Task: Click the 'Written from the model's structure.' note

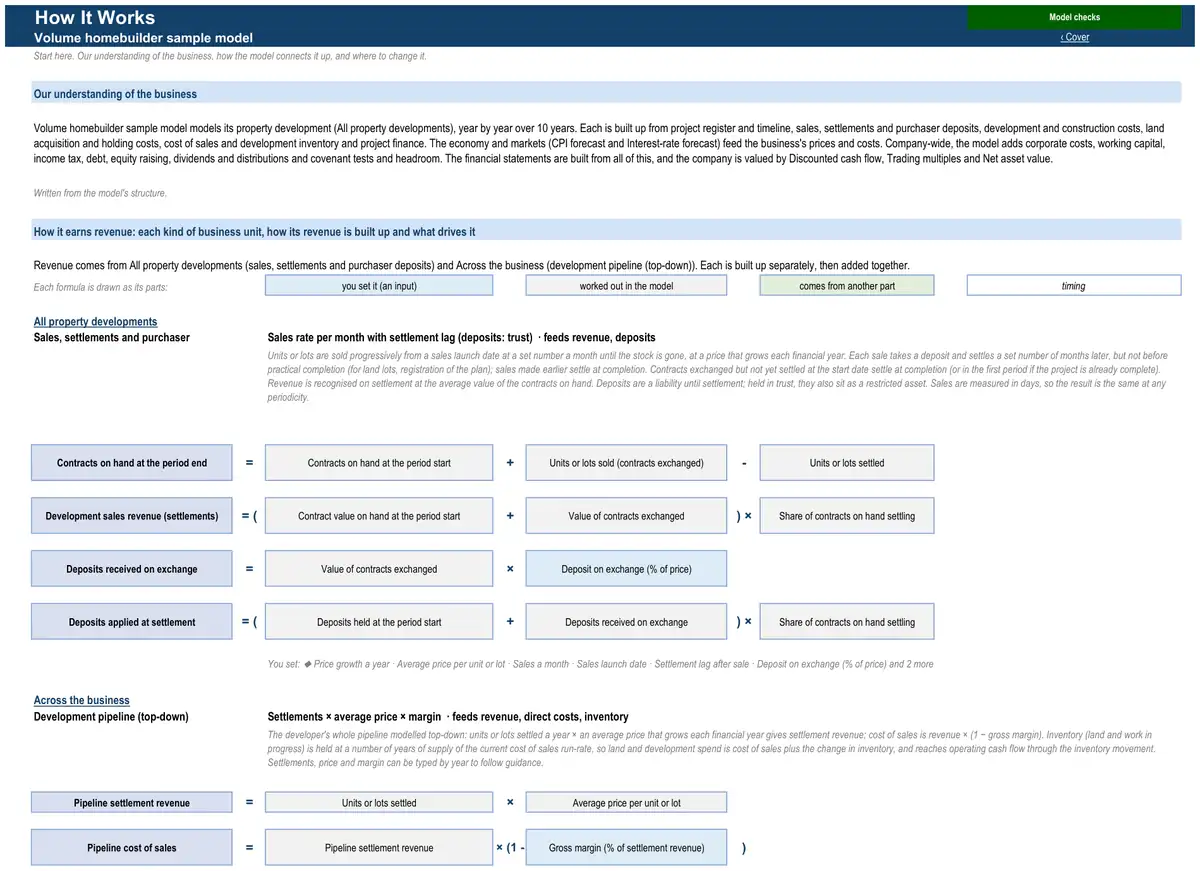Action: (100, 193)
